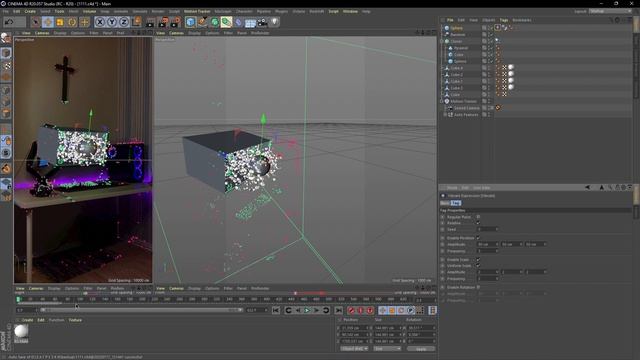Open the Size mode dropdown

(x=387, y=349)
